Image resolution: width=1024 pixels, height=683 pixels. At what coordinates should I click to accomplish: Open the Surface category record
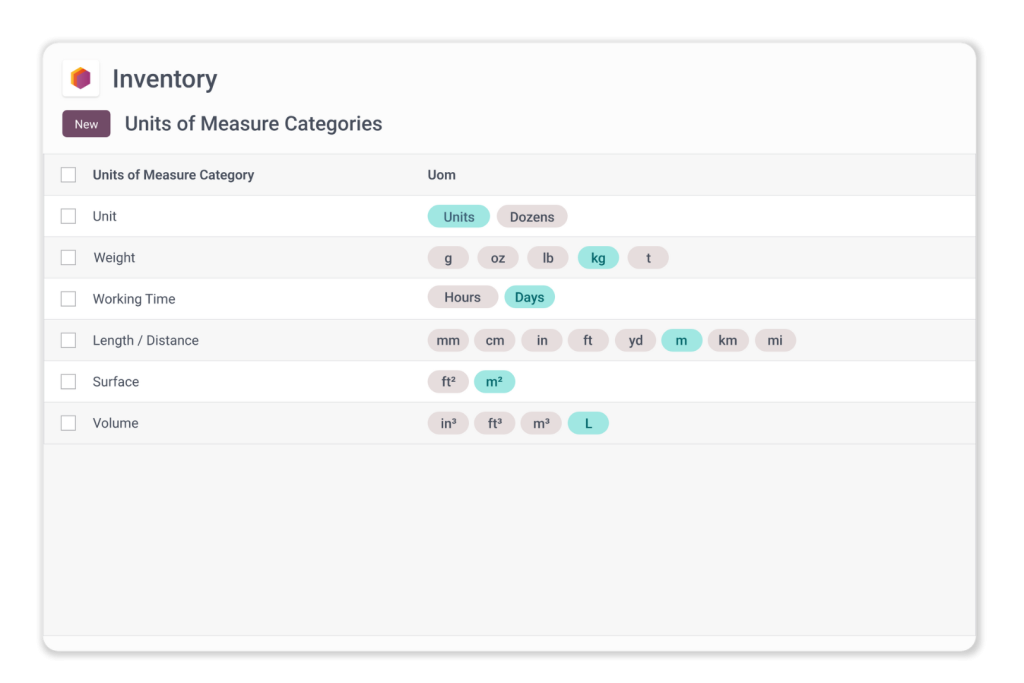tap(116, 382)
